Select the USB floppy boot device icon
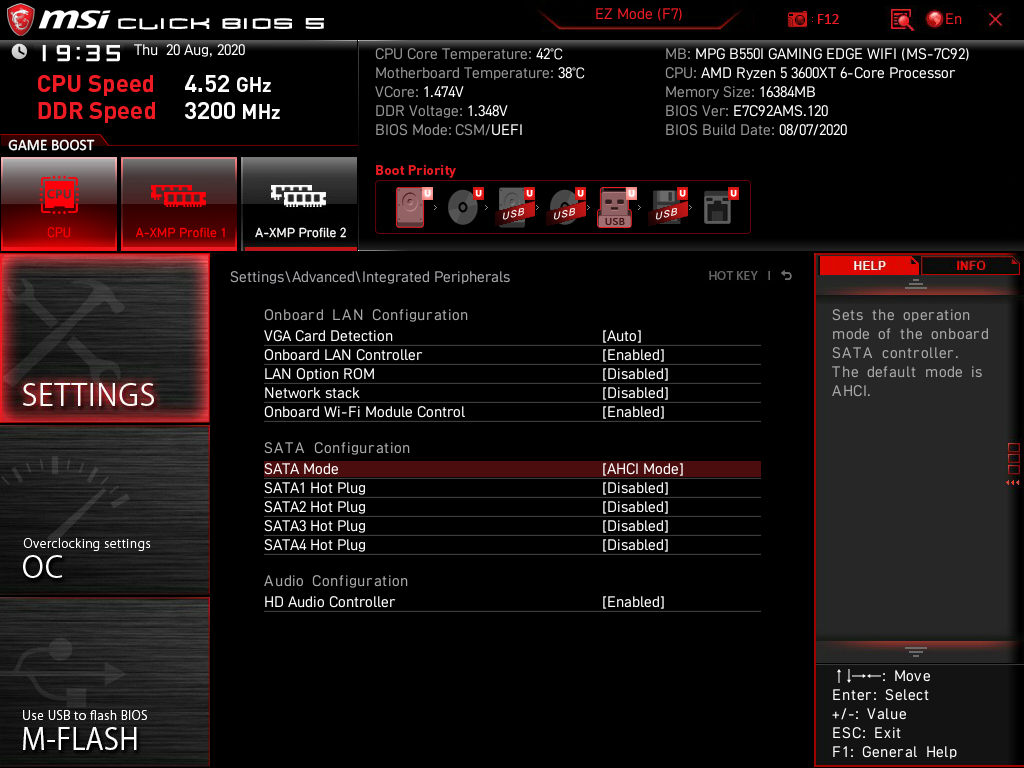Screen dimensions: 1024x768 (668, 207)
